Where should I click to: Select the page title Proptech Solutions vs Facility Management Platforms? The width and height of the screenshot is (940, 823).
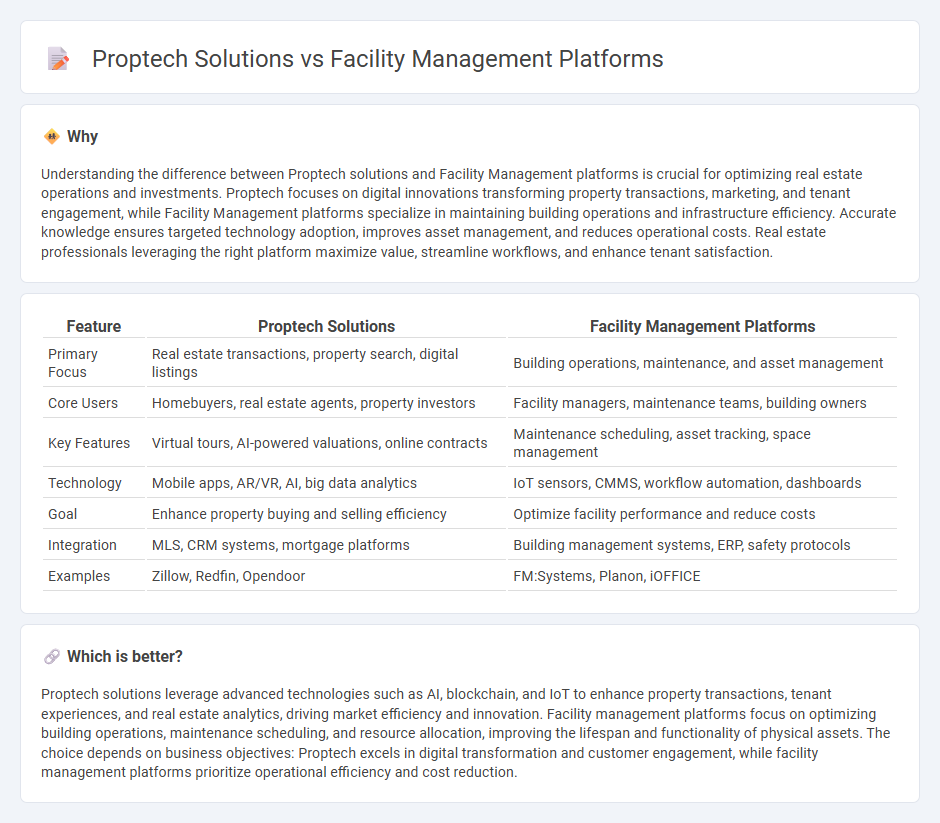tap(377, 59)
